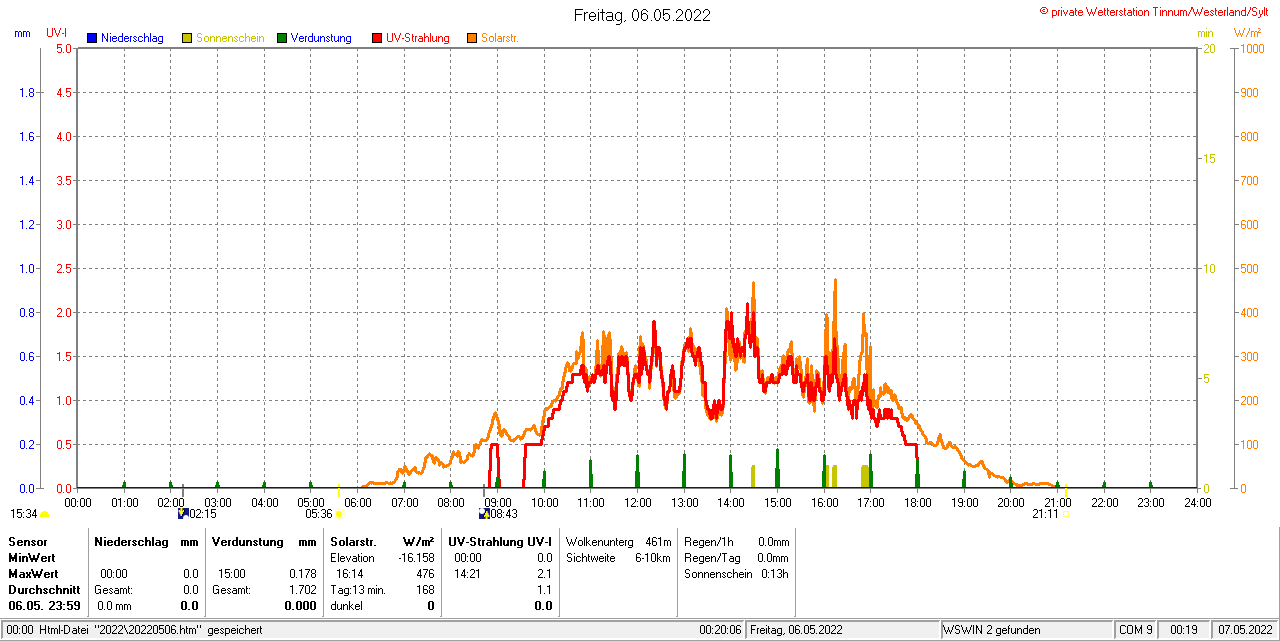
Task: Click the UV maximum time 14:21
Action: coord(467,574)
